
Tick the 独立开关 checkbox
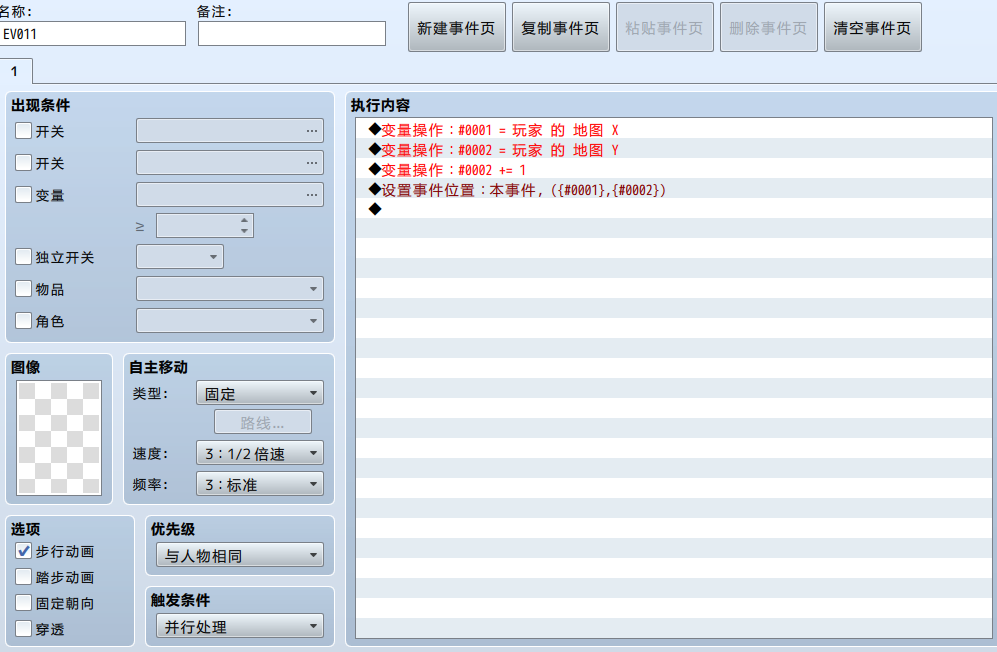click(24, 257)
